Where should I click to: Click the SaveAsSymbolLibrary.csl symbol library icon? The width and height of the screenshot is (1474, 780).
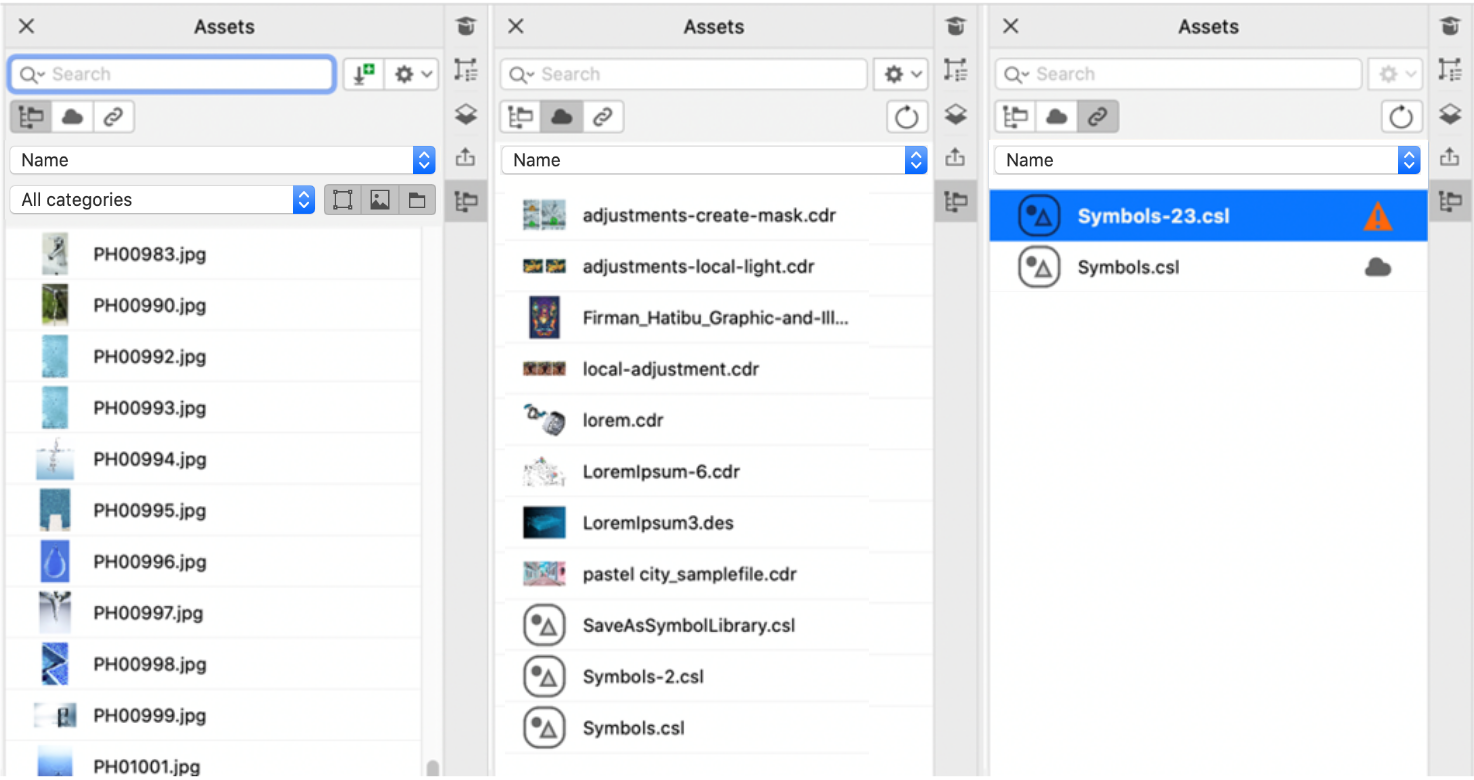pyautogui.click(x=544, y=626)
